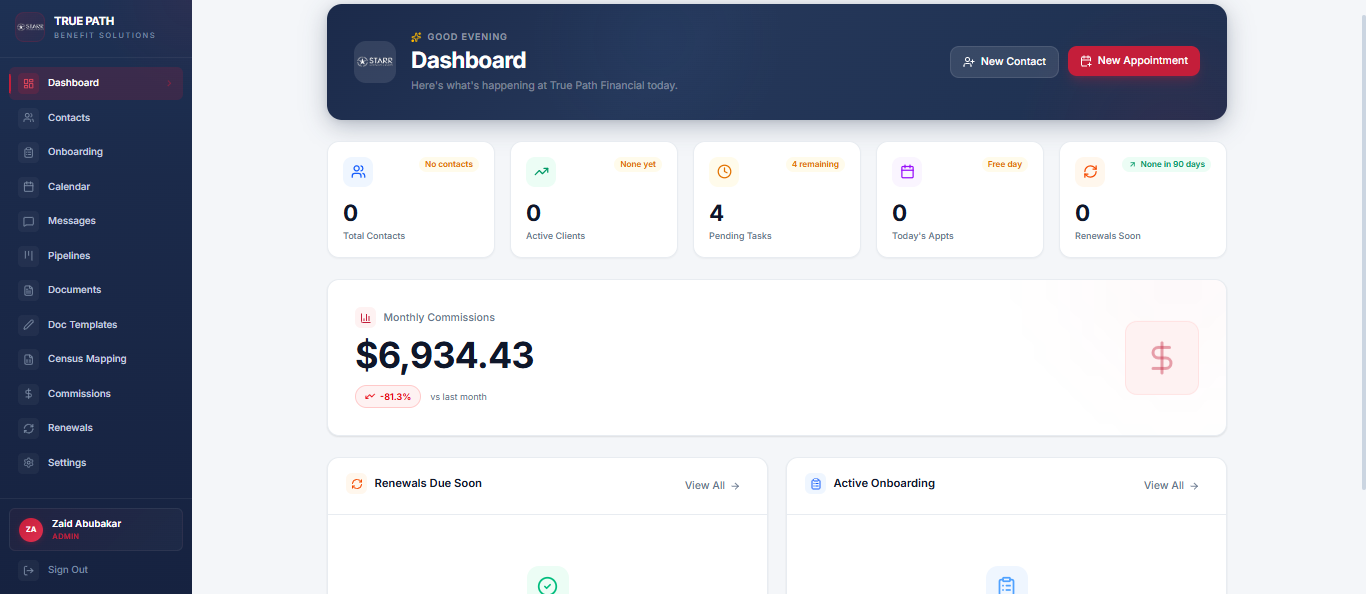1366x594 pixels.
Task: Click the -81.3% change badge
Action: (x=387, y=396)
